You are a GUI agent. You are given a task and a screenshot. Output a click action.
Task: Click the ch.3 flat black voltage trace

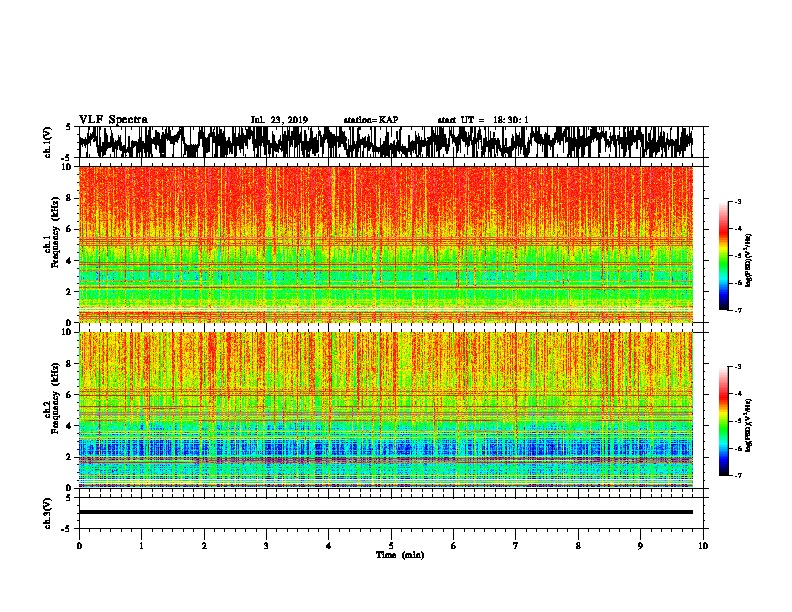(x=386, y=512)
